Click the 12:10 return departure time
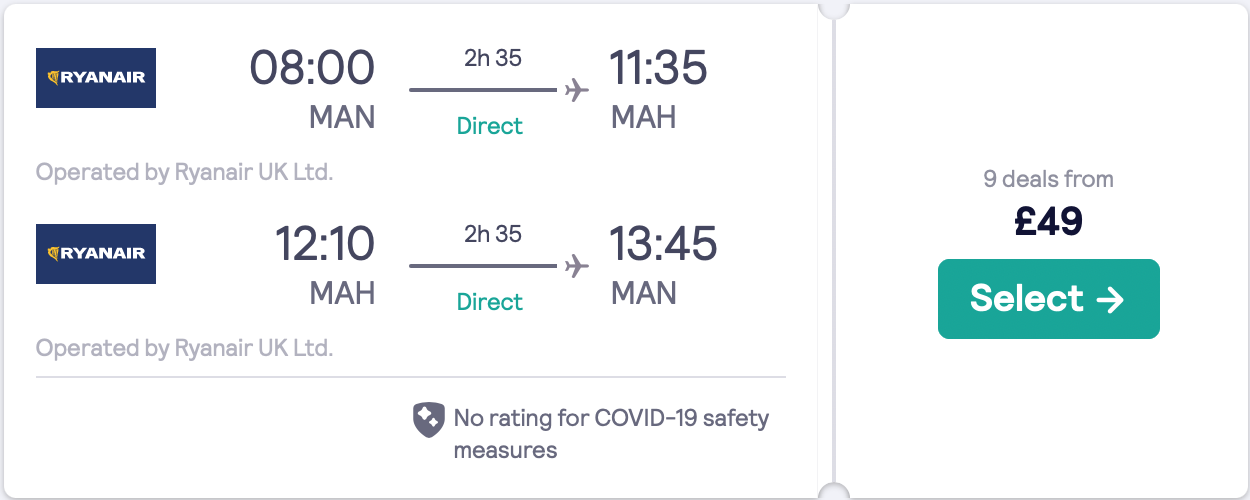1250x500 pixels. click(325, 244)
